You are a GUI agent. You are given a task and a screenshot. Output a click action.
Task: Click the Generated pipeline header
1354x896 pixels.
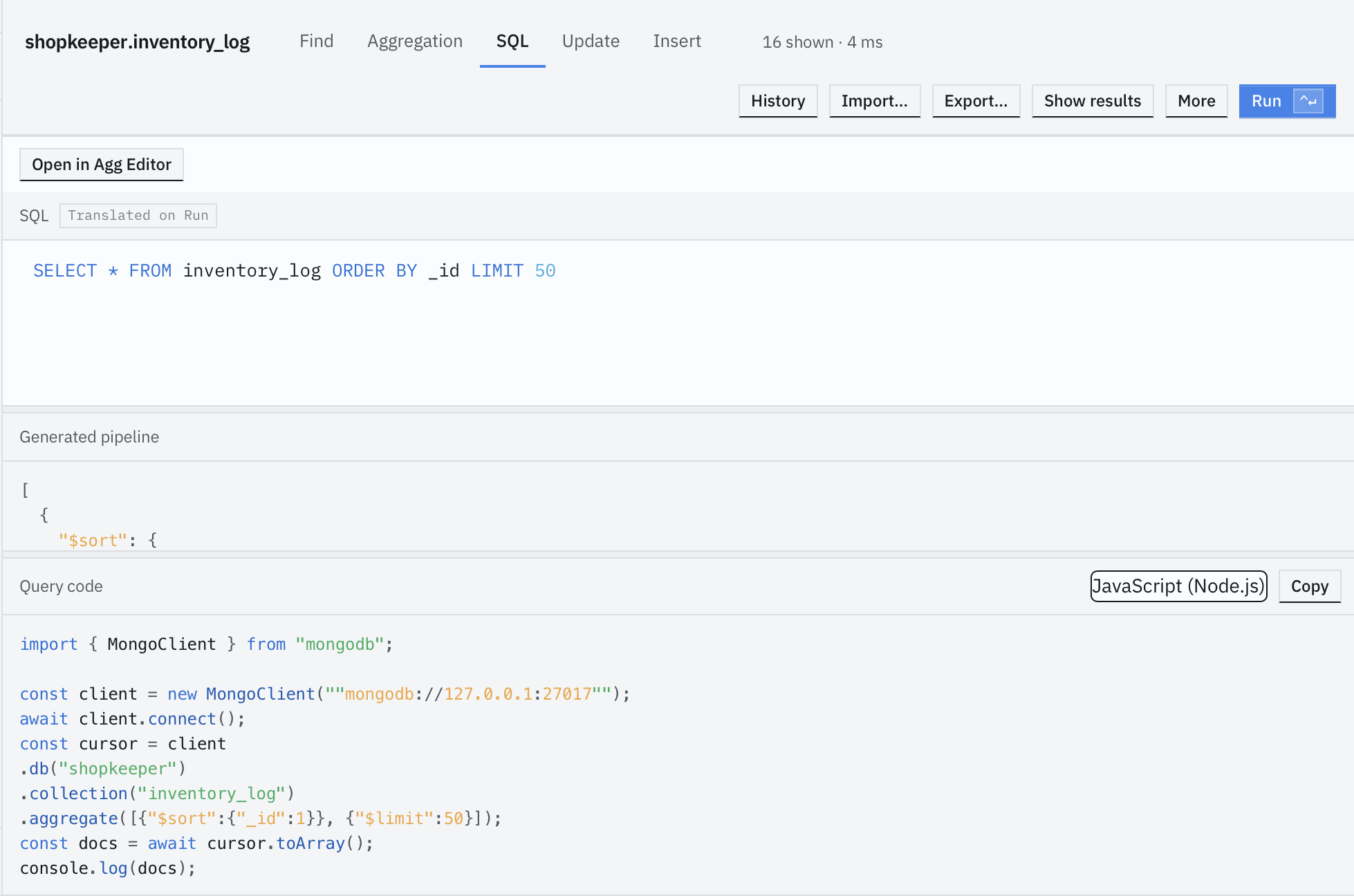[x=89, y=437]
